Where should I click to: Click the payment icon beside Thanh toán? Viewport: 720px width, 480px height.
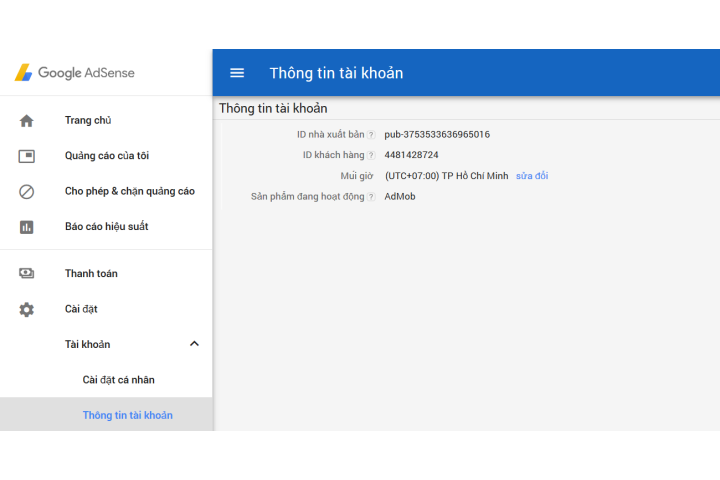[27, 273]
